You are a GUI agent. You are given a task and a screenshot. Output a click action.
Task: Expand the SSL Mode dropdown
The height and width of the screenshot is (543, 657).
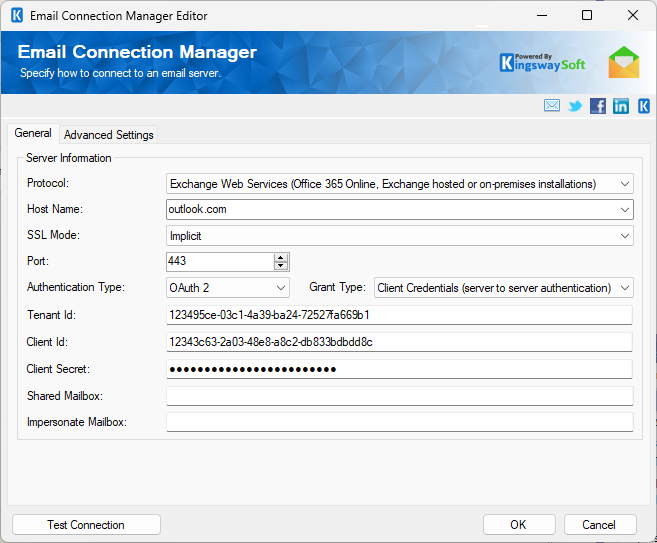pyautogui.click(x=625, y=236)
